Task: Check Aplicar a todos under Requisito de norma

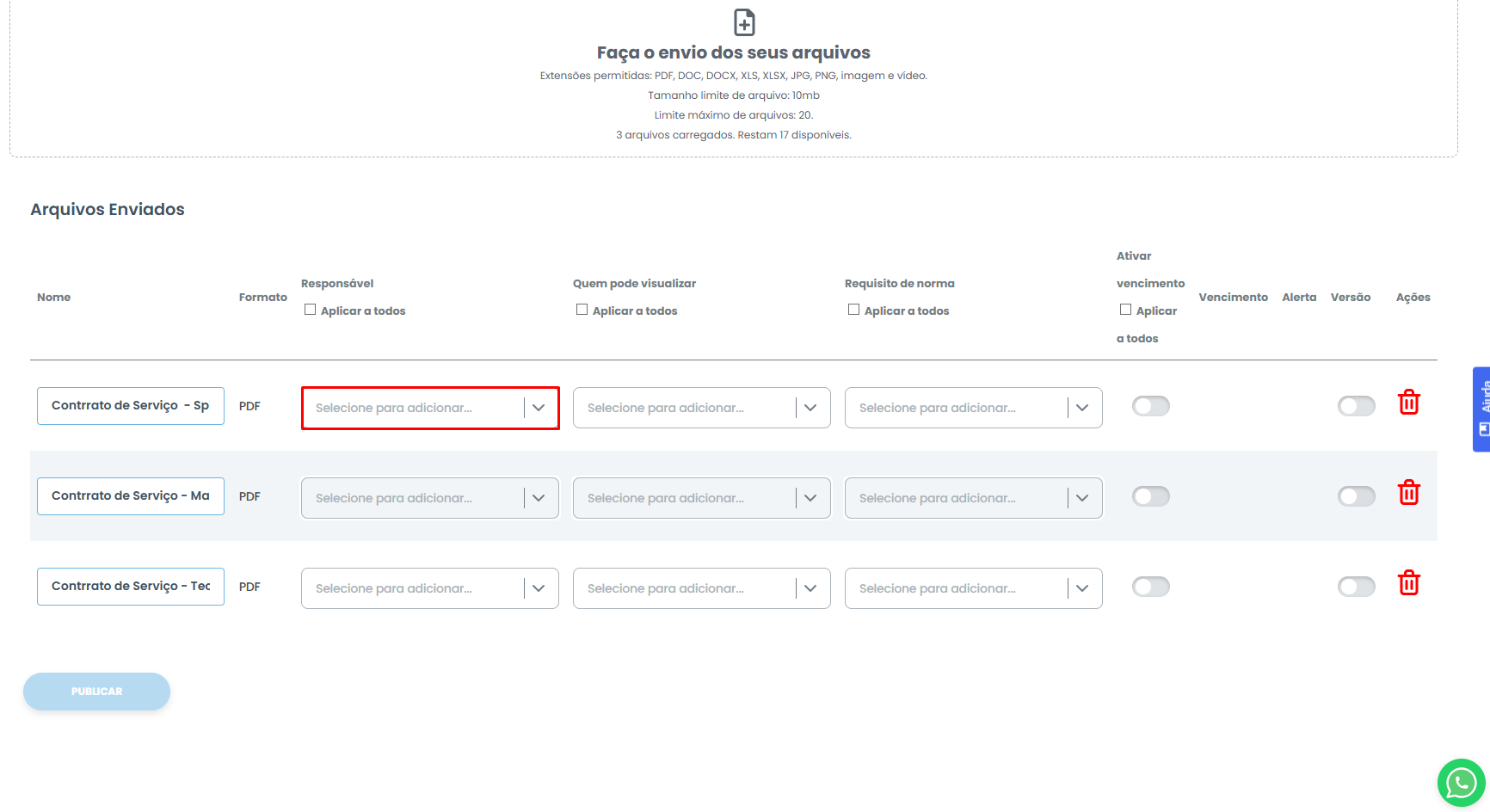Action: point(853,310)
